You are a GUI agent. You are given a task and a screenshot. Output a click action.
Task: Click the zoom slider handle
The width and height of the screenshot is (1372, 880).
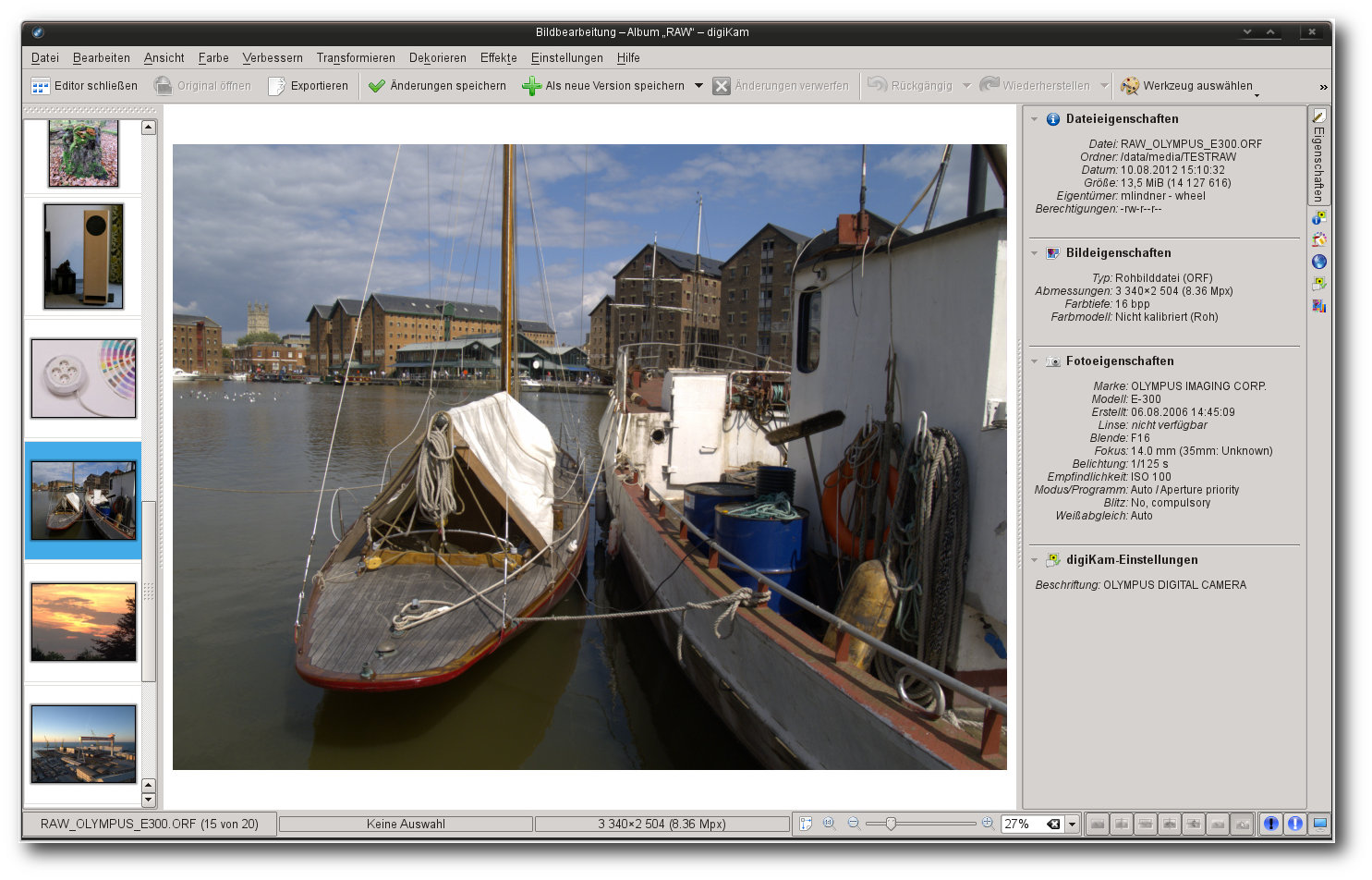pyautogui.click(x=891, y=824)
